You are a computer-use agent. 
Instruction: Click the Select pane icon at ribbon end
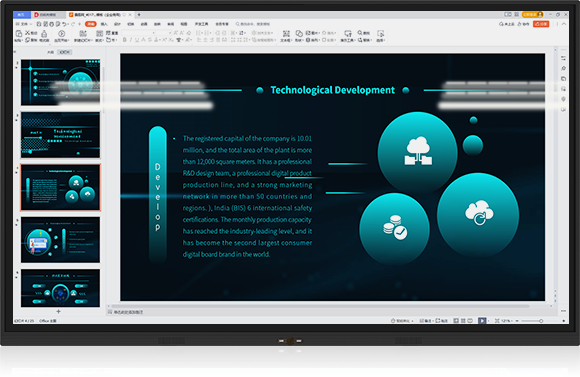pyautogui.click(x=381, y=34)
